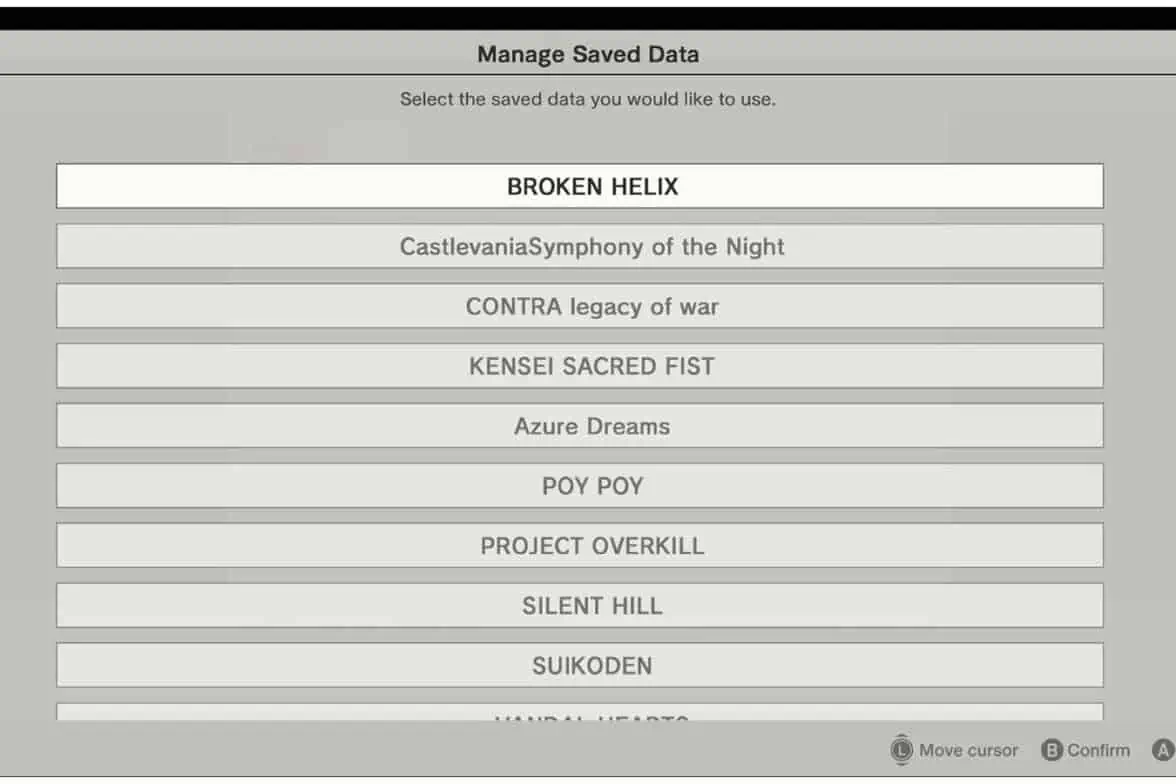Click the Confirm label in footer
This screenshot has width=1176, height=784.
click(x=1098, y=750)
